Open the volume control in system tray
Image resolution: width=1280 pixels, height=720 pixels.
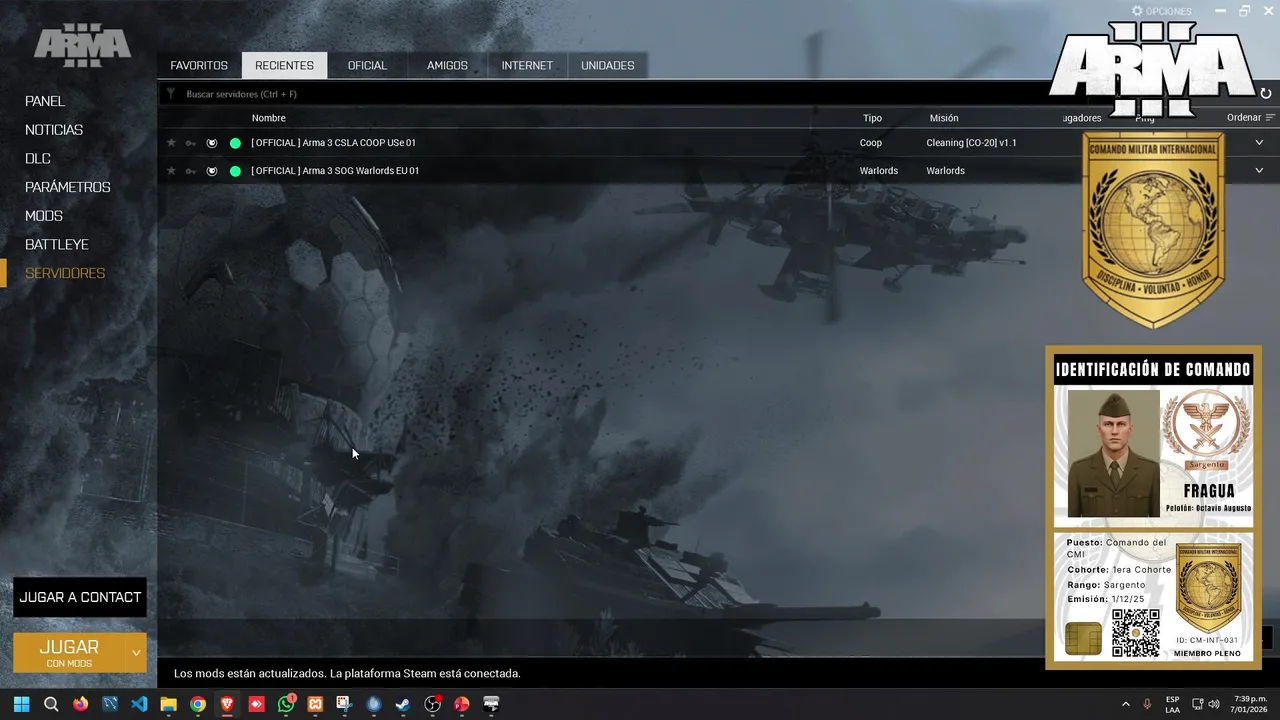coord(1214,704)
